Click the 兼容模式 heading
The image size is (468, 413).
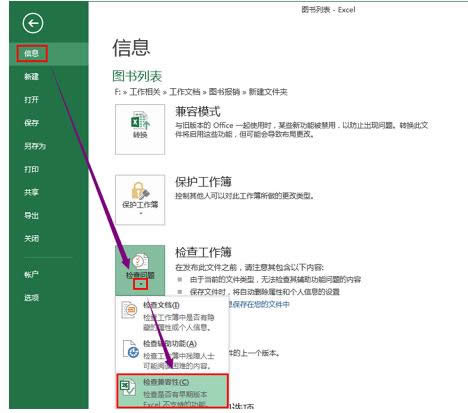pyautogui.click(x=198, y=112)
